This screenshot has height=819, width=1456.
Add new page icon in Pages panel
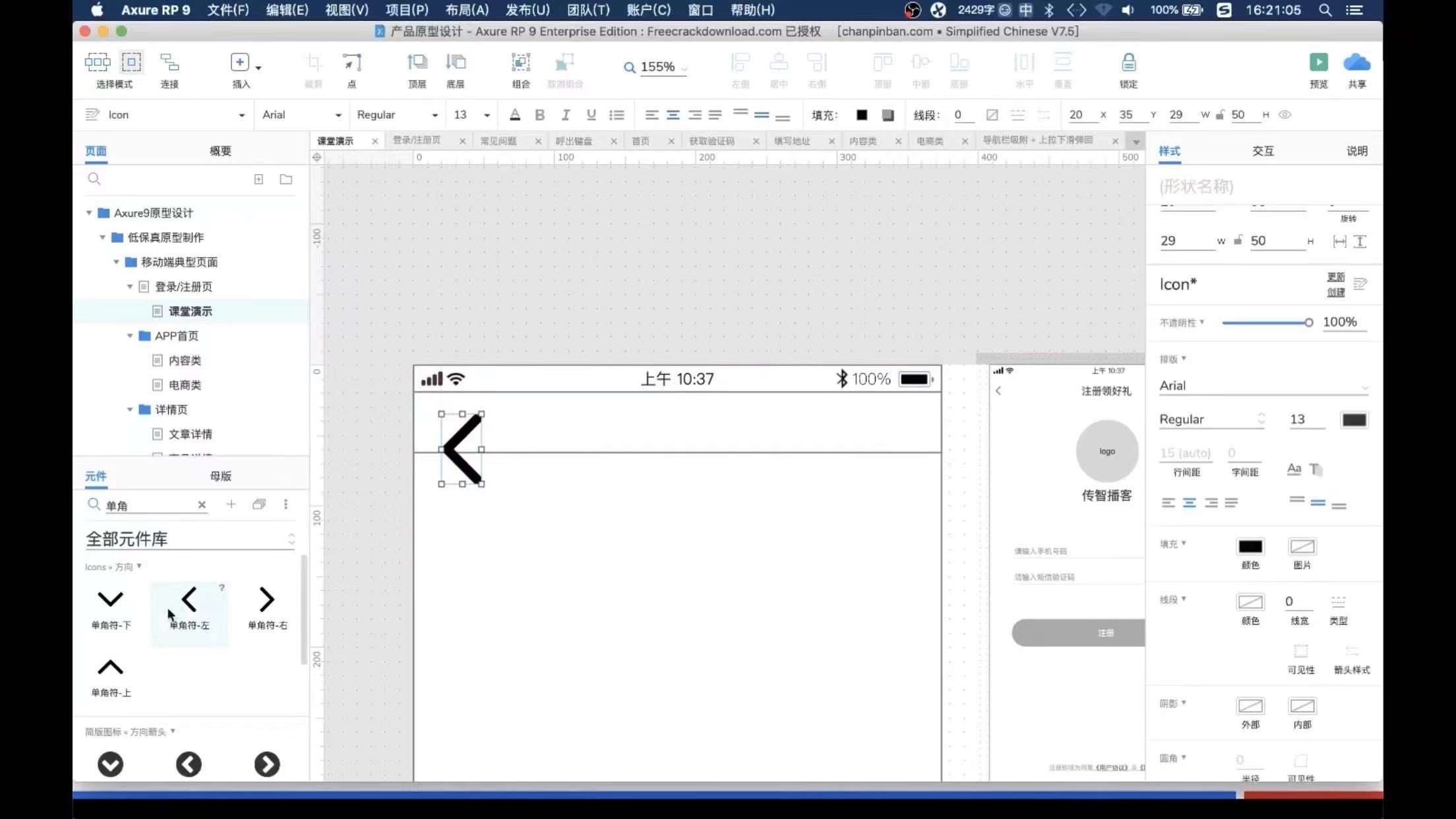[x=258, y=179]
